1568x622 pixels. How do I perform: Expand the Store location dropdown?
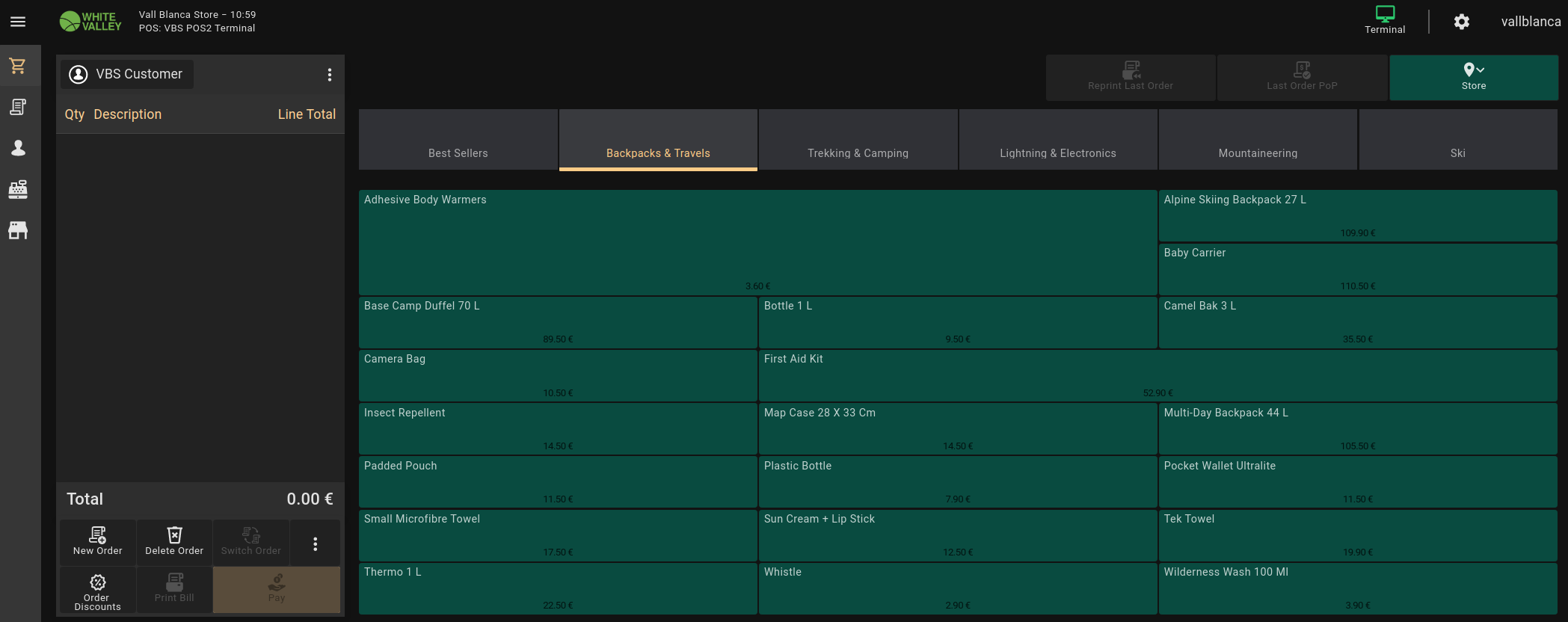pyautogui.click(x=1473, y=77)
